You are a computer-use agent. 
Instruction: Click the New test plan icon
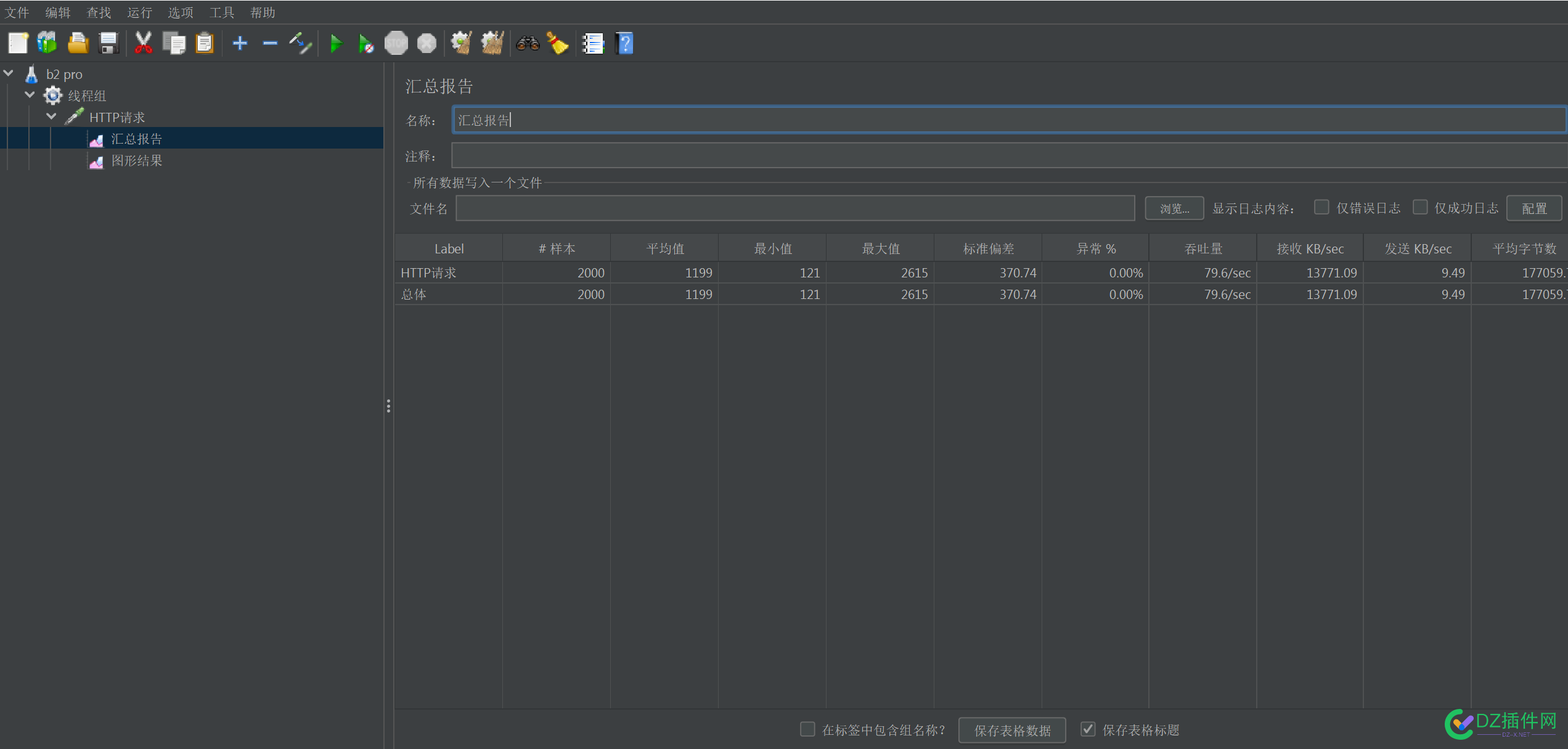tap(18, 43)
